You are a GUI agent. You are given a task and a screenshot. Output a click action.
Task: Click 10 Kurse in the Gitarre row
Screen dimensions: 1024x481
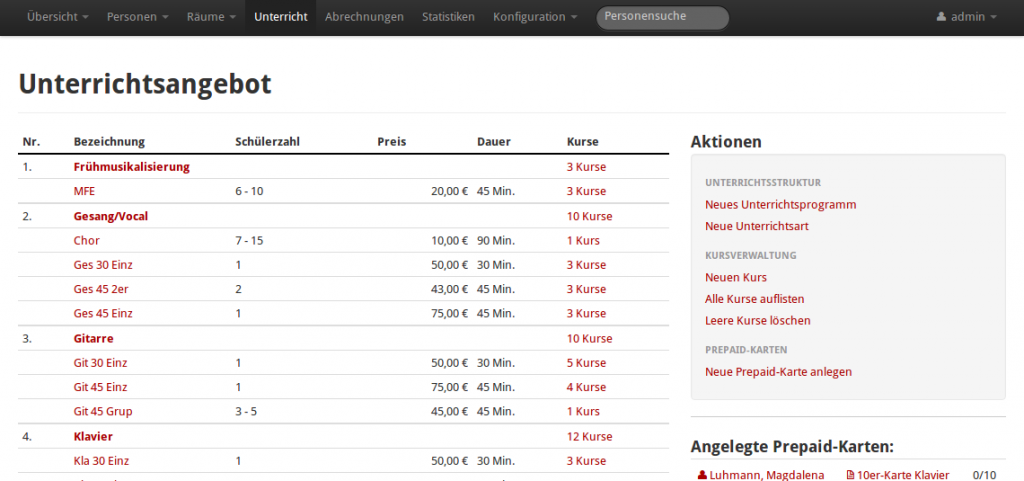589,339
